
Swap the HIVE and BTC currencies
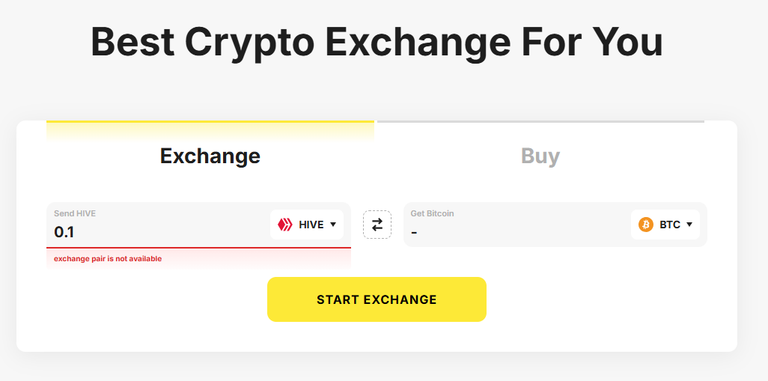click(x=377, y=225)
